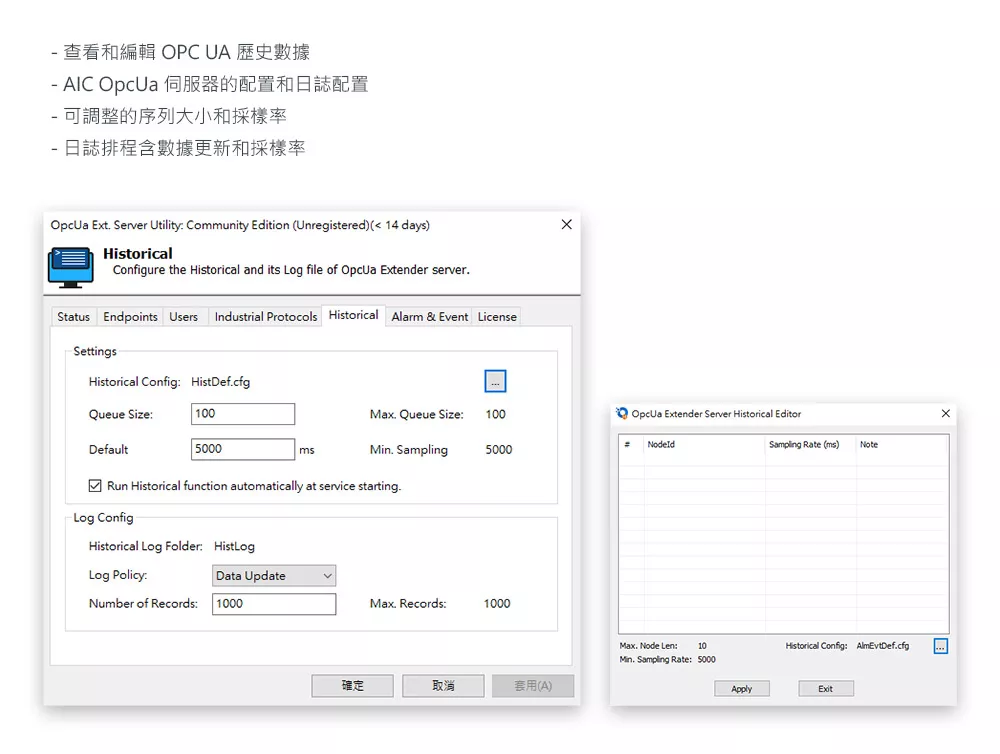Select the Users tab
The width and height of the screenshot is (1000, 754).
coord(183,317)
